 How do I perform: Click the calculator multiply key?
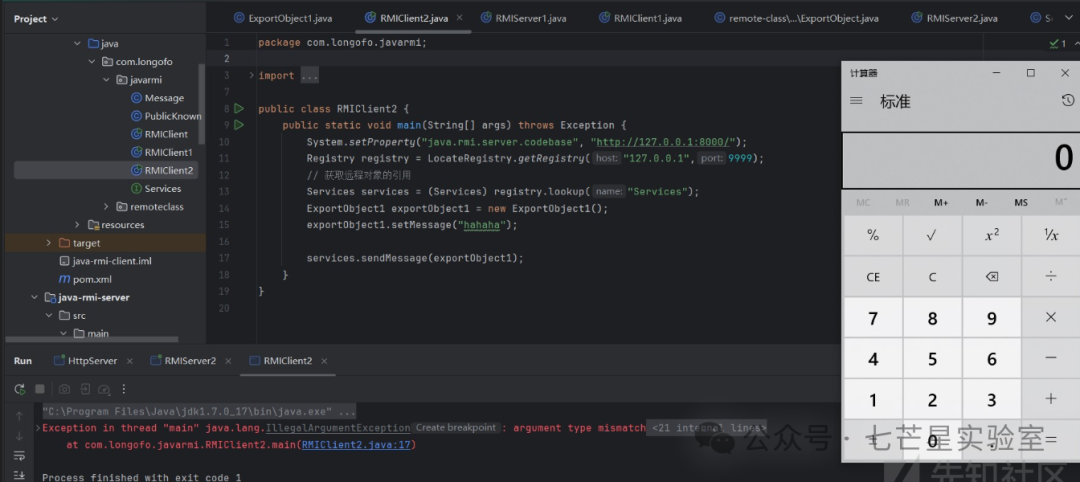point(1051,317)
